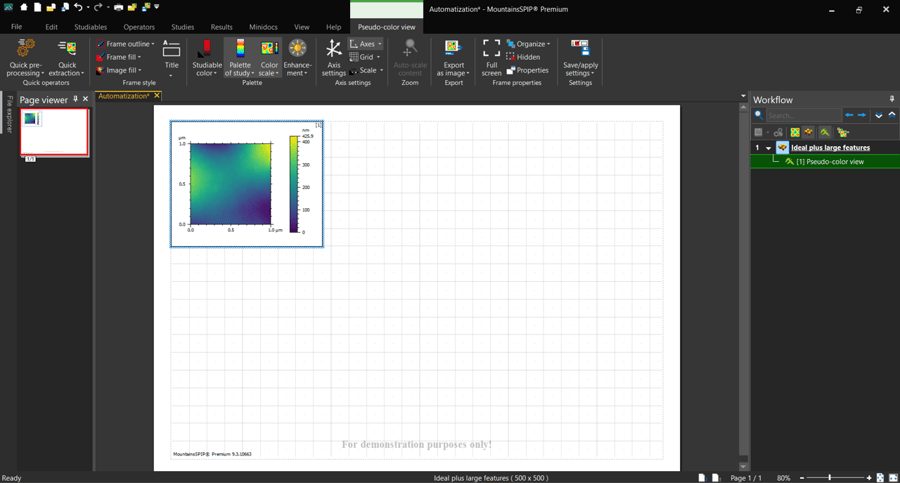Close the Page viewer panel
900x483 pixels.
[x=86, y=99]
